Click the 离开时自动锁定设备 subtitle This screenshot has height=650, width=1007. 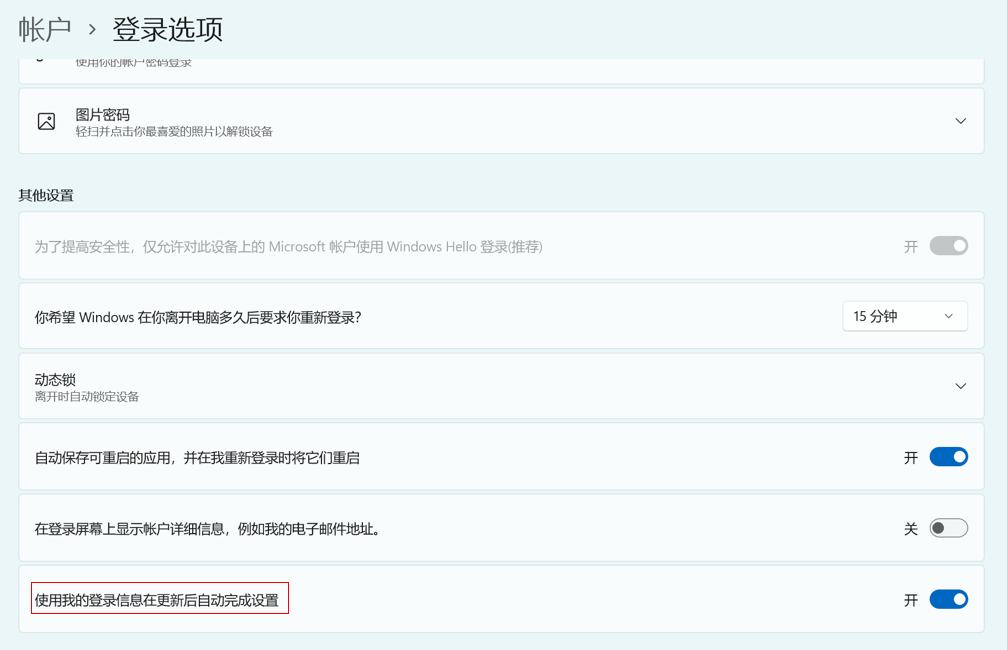(x=87, y=396)
